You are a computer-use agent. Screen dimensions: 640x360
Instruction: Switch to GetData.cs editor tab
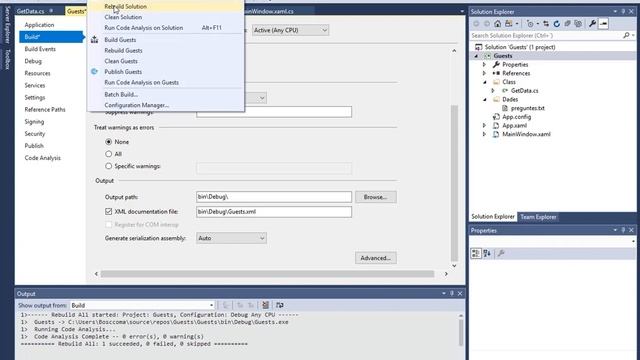(x=31, y=11)
